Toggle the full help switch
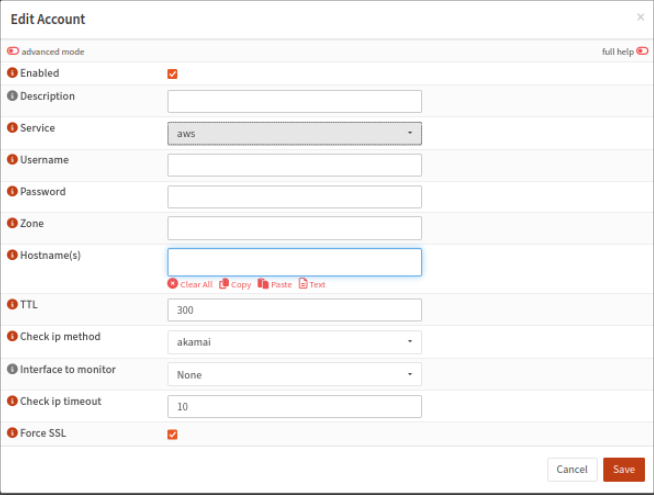Image resolution: width=654 pixels, height=495 pixels. coord(642,51)
